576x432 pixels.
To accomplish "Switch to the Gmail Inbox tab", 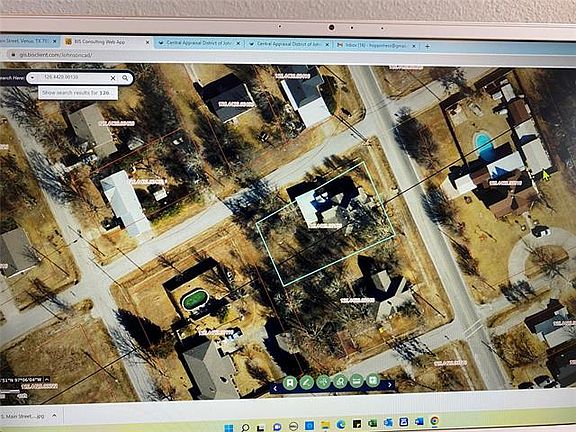I will (x=377, y=45).
